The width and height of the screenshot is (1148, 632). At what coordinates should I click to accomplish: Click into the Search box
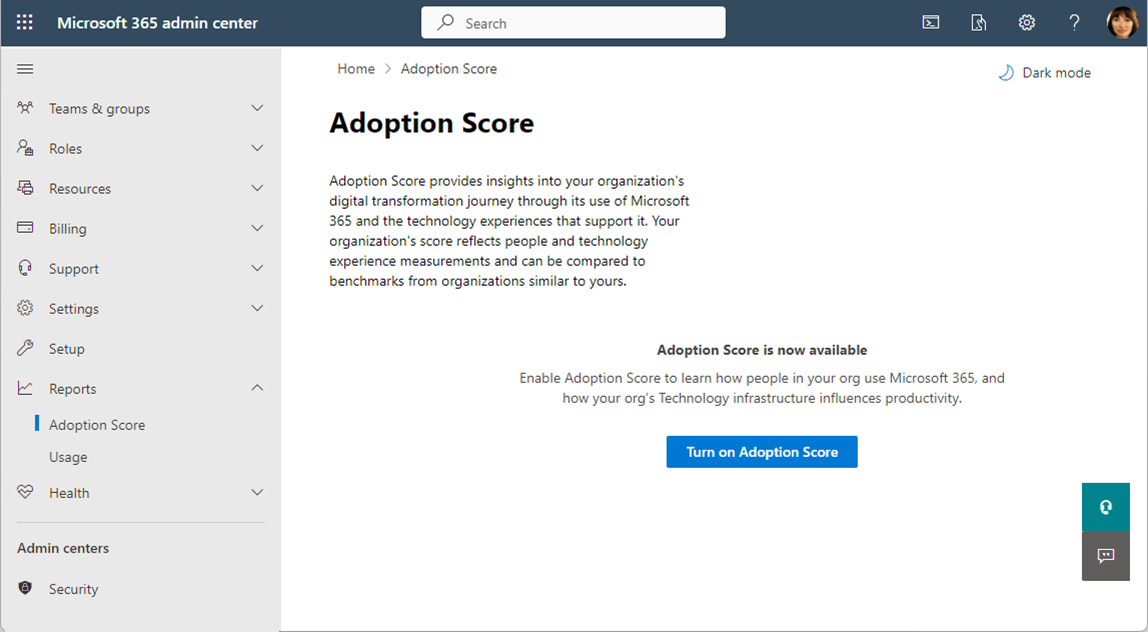point(573,23)
